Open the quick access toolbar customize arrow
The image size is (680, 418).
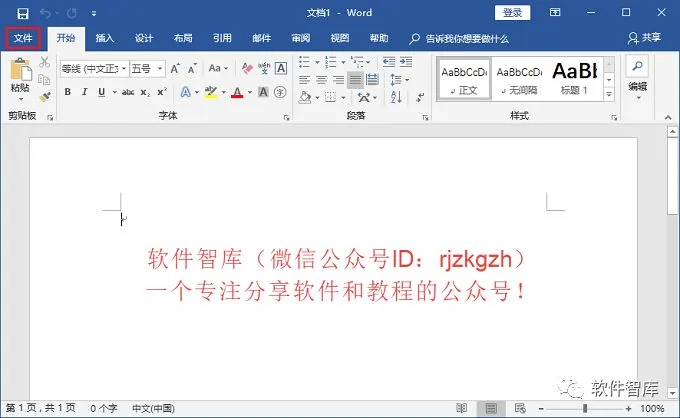click(94, 14)
